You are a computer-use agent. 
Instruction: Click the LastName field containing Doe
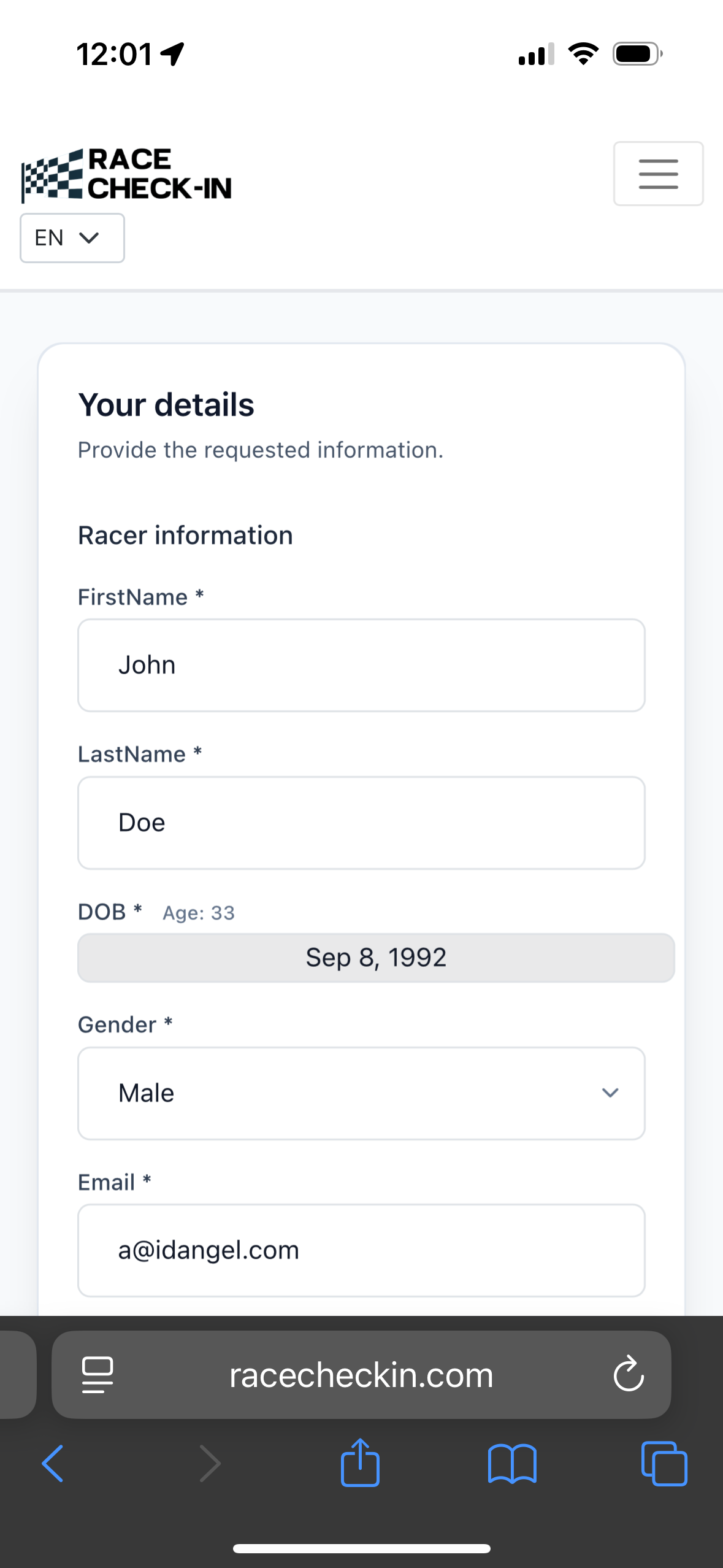click(x=361, y=823)
